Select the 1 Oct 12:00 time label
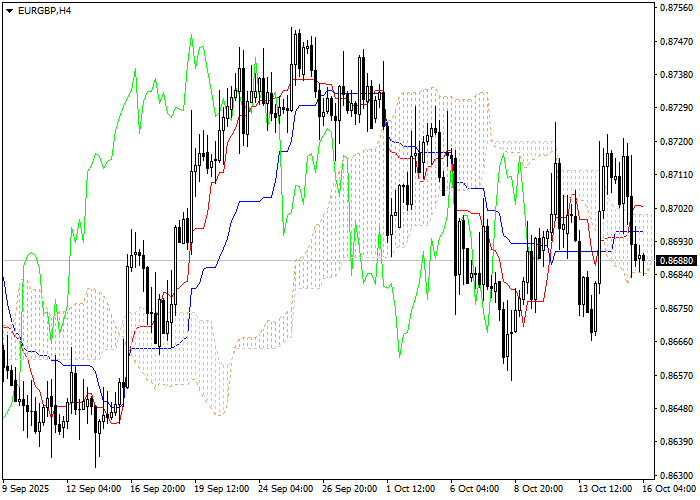 [x=412, y=489]
